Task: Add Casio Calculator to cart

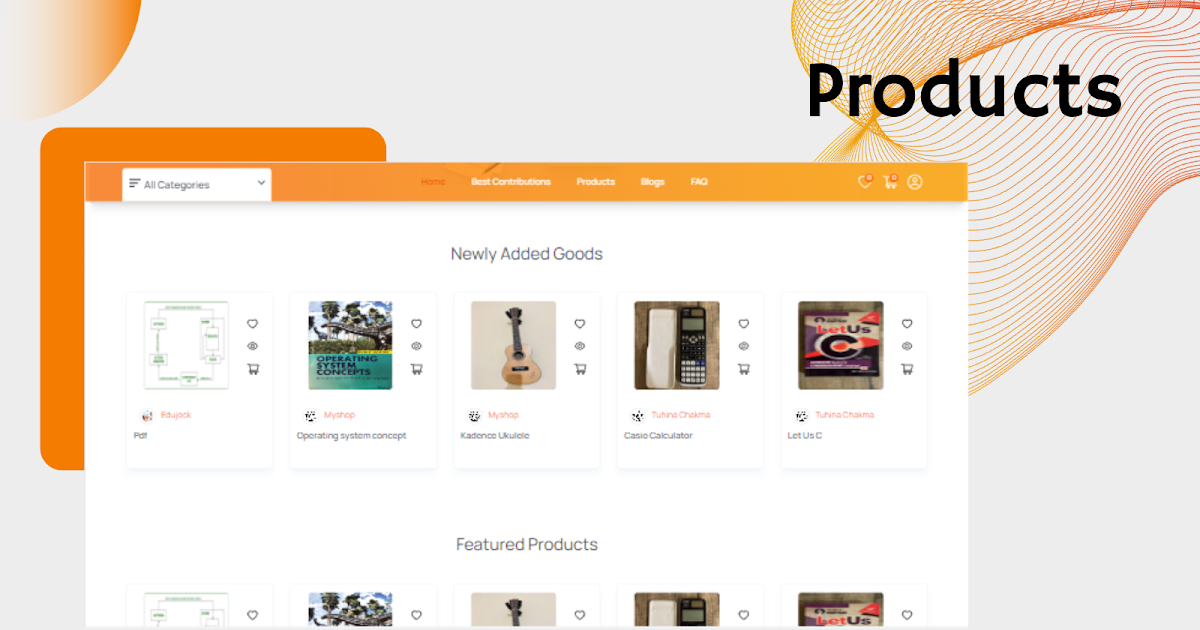Action: coord(743,369)
